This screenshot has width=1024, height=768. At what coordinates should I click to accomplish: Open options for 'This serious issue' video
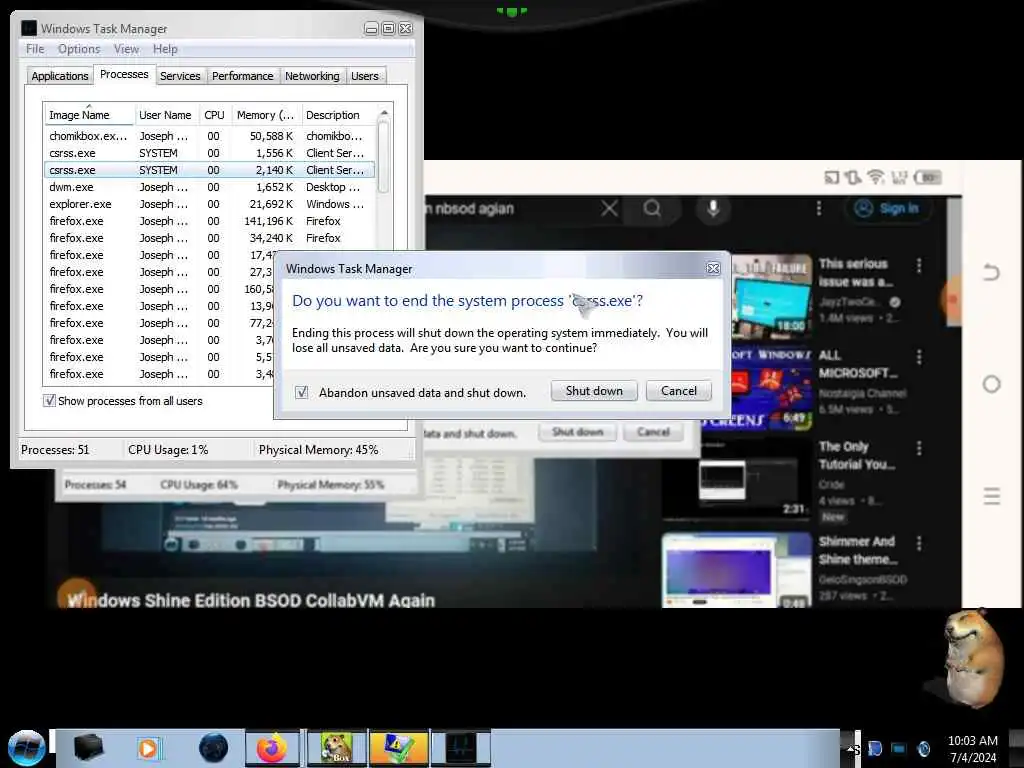pyautogui.click(x=919, y=265)
